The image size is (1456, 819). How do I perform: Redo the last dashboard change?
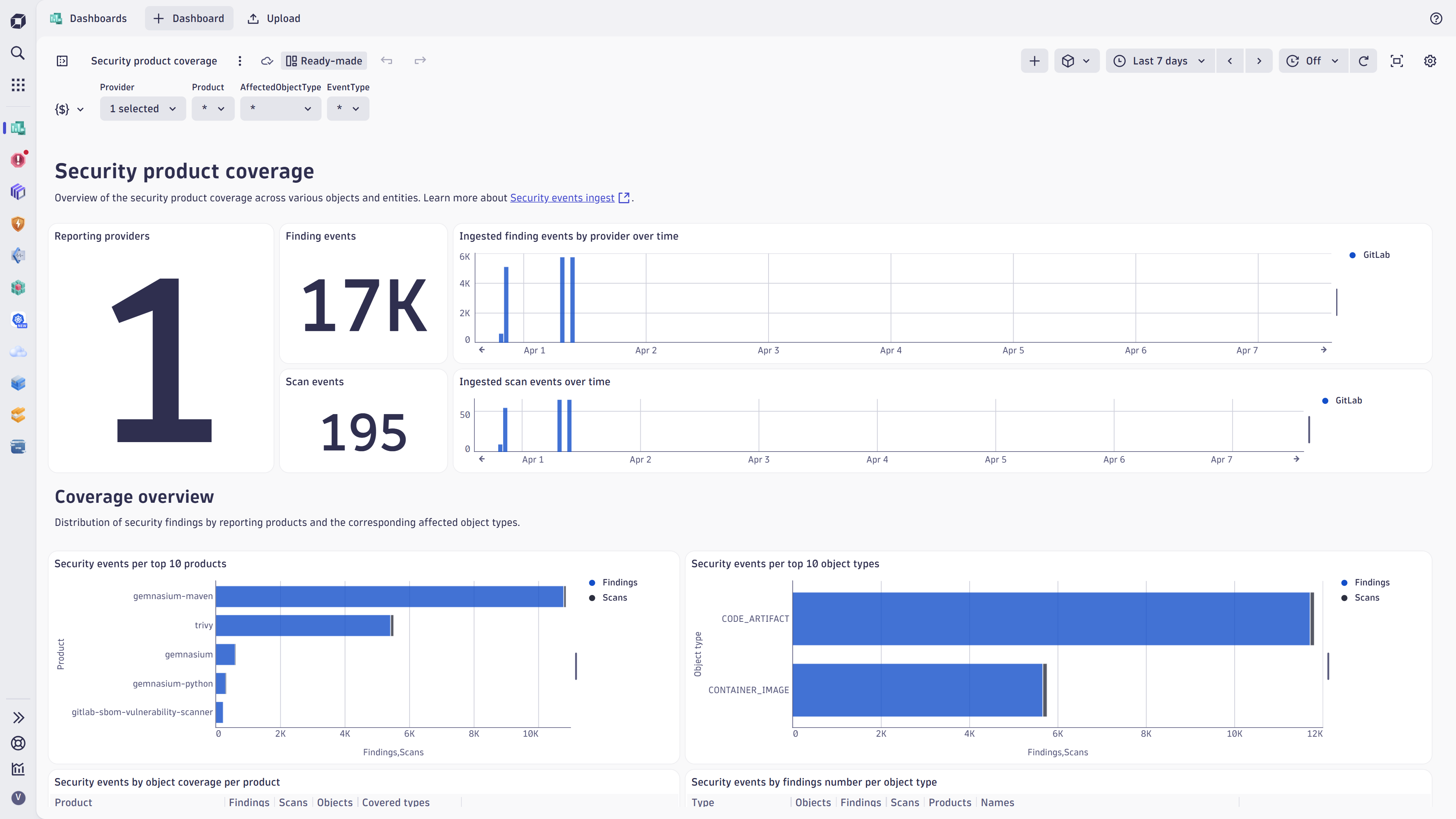[x=420, y=61]
